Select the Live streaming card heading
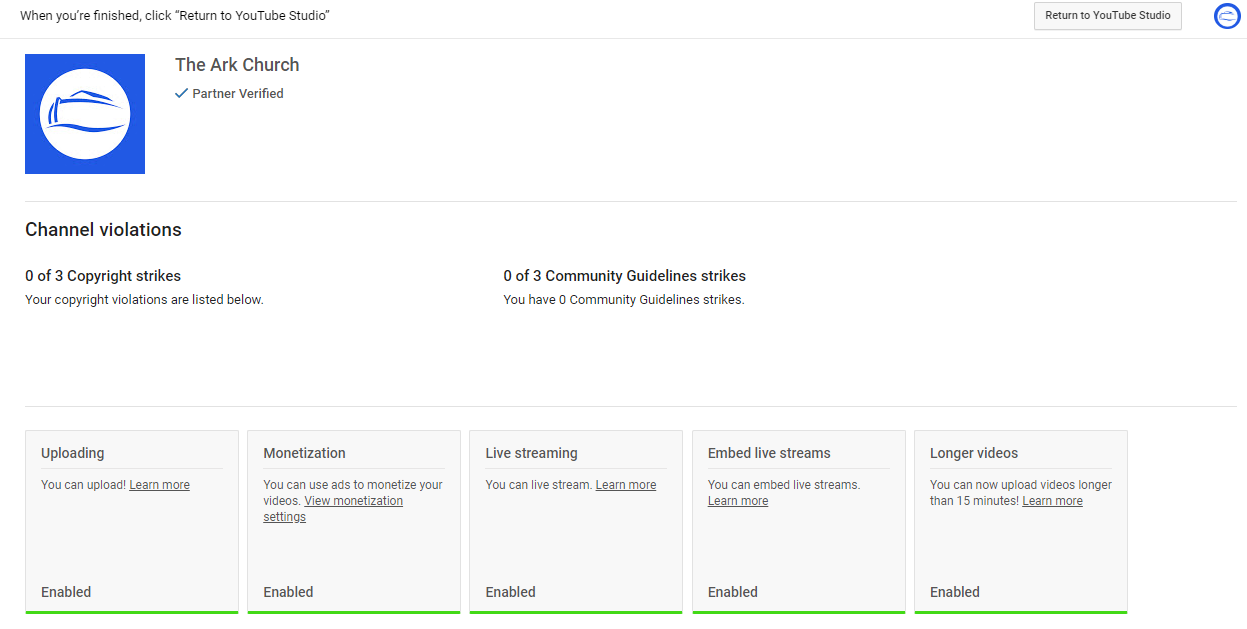The height and width of the screenshot is (629, 1247). 531,453
